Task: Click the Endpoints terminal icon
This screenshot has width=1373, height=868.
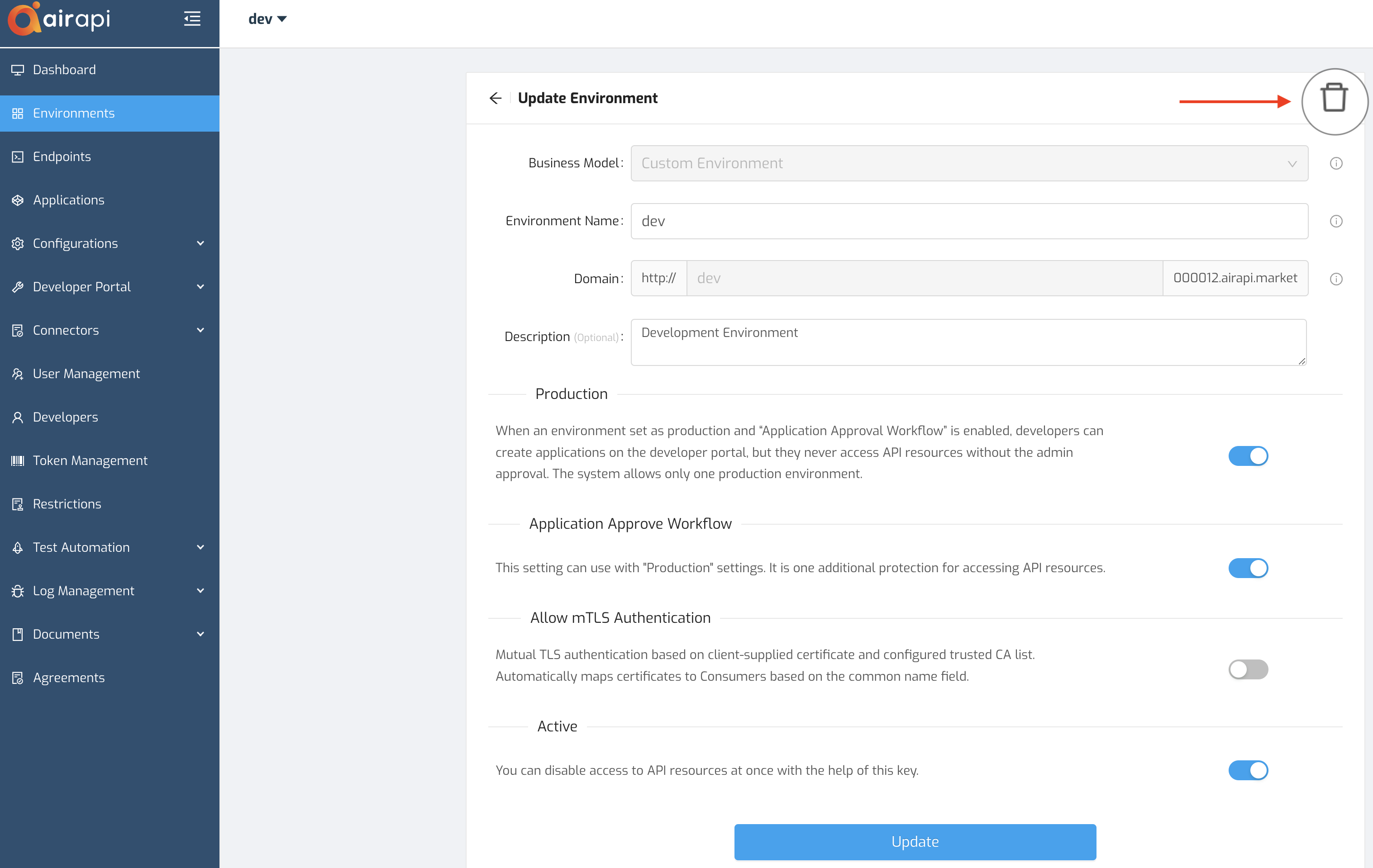Action: [18, 157]
